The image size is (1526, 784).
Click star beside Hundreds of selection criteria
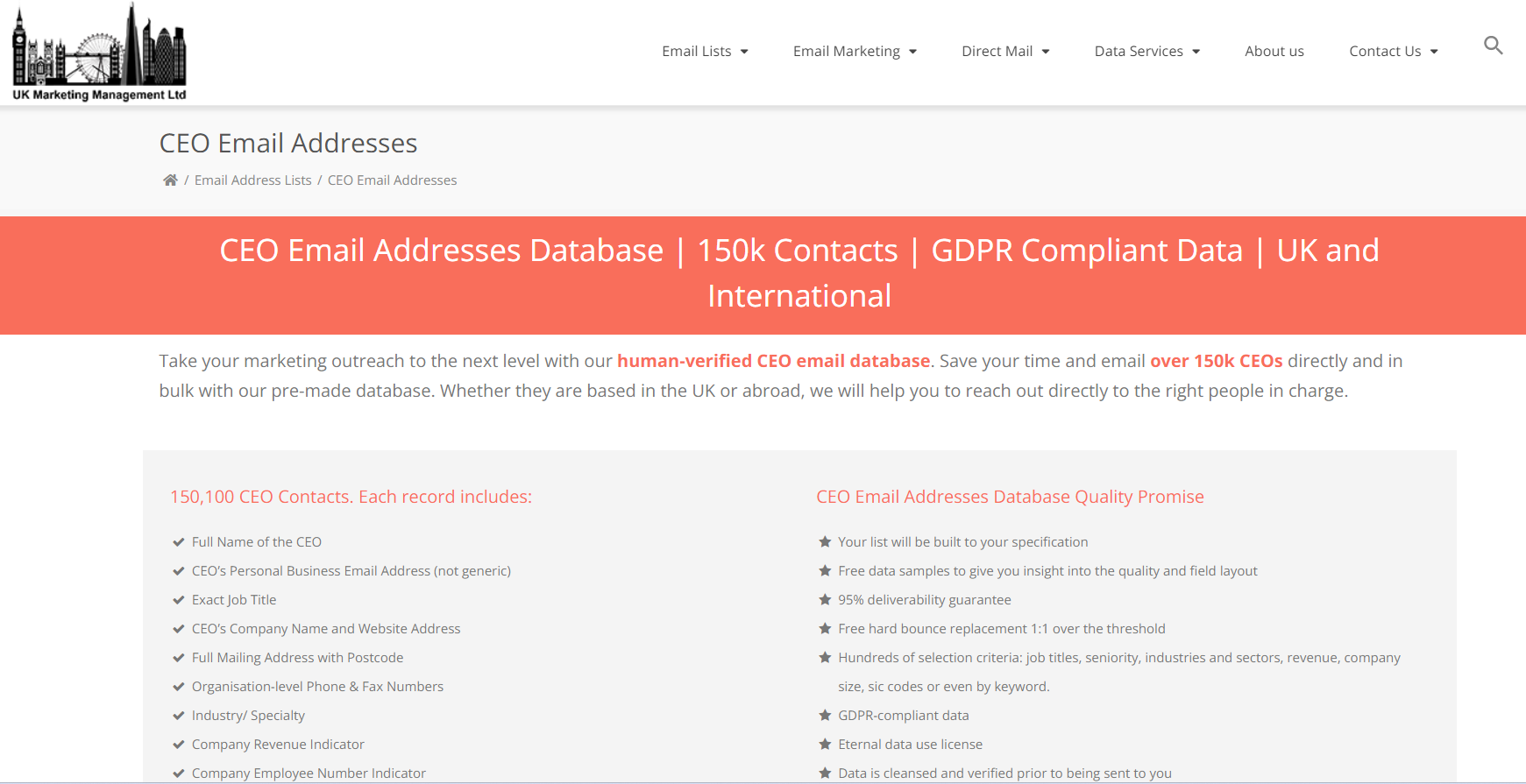(825, 658)
